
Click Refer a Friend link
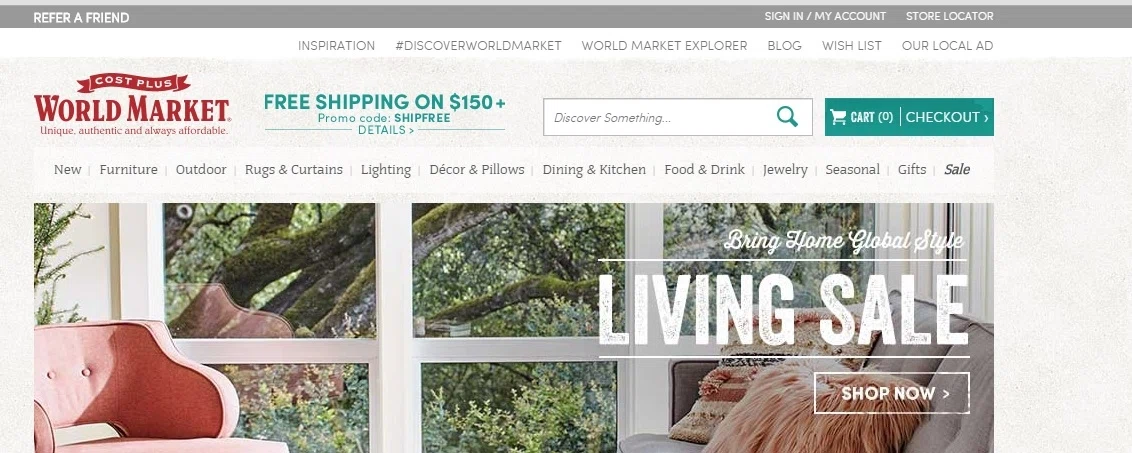[x=81, y=17]
